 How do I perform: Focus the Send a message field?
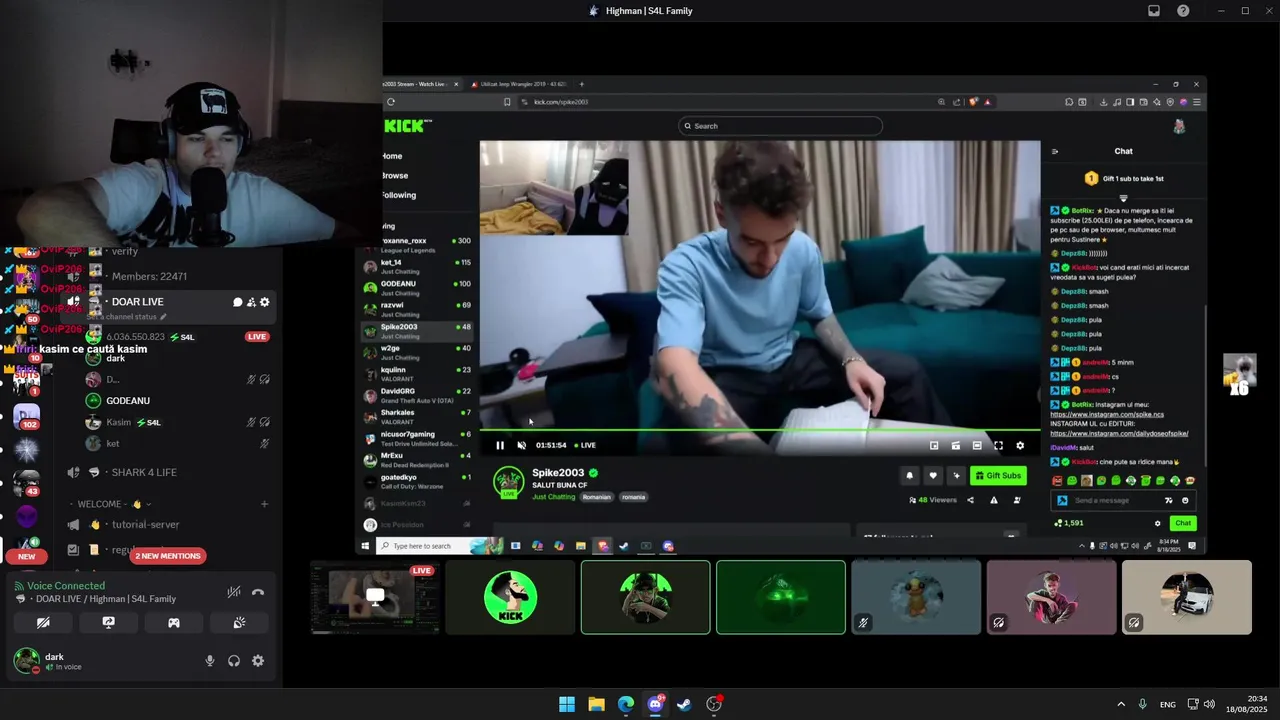tap(1123, 500)
